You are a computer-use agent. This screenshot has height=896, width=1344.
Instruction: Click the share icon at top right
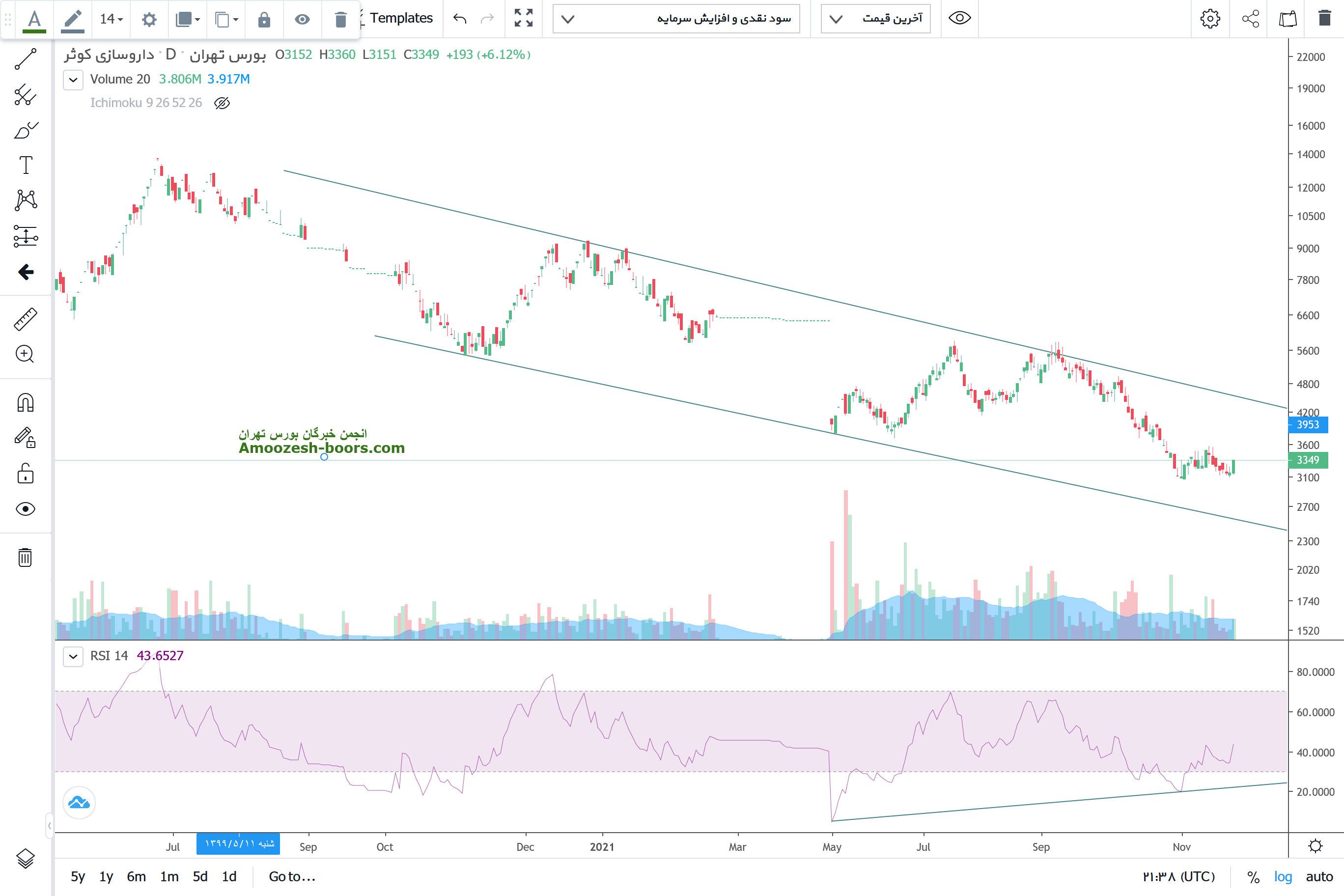click(x=1250, y=18)
